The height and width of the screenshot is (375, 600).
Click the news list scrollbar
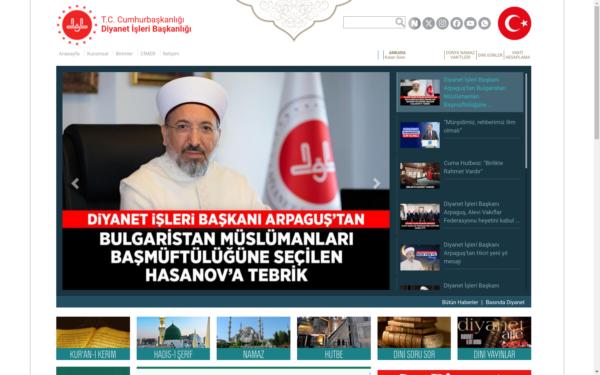pos(527,121)
